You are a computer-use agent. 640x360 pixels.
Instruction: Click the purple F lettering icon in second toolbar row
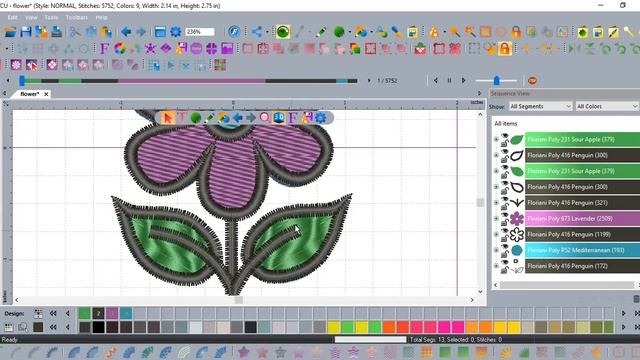104,49
